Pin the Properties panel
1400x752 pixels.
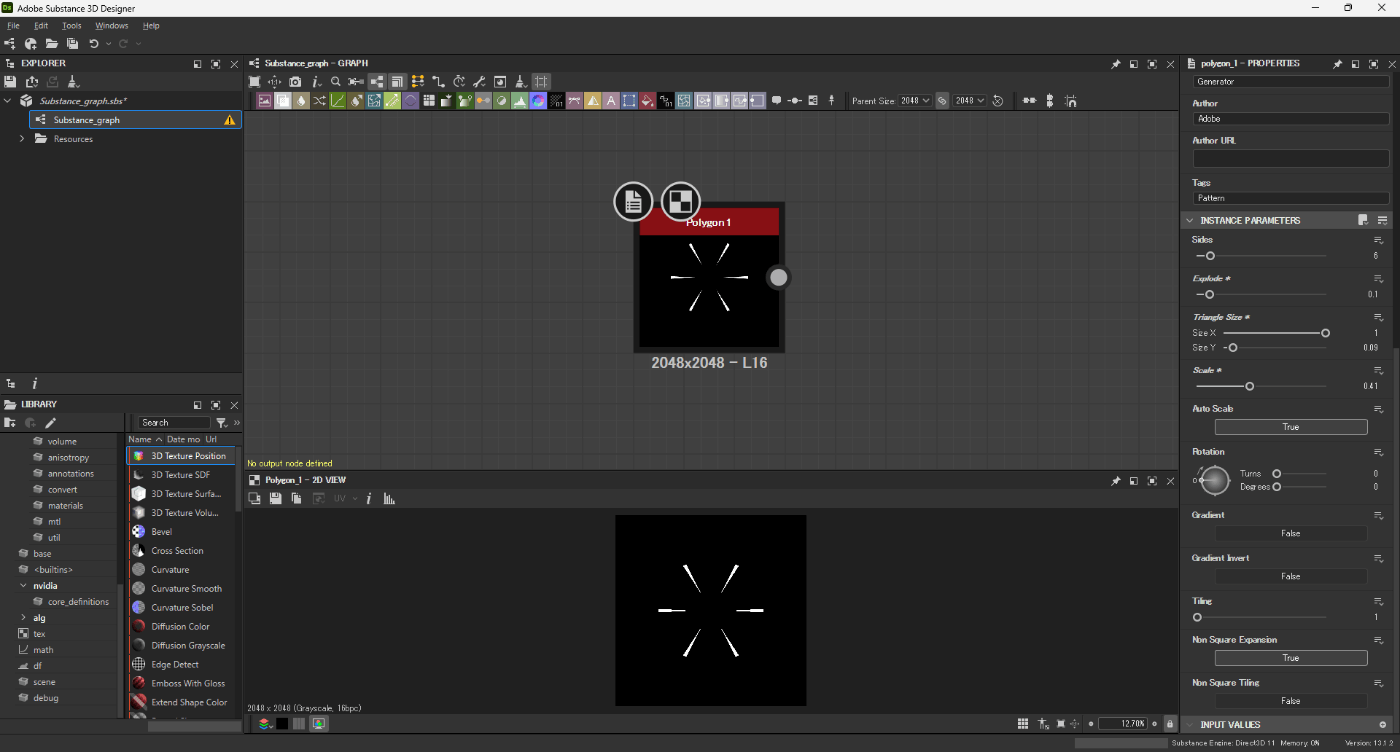pyautogui.click(x=1337, y=64)
